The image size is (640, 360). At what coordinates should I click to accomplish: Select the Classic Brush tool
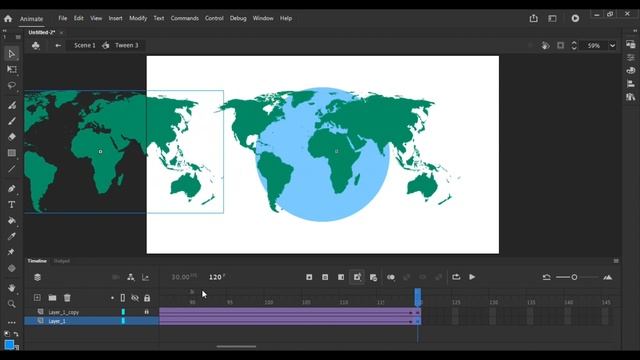(x=11, y=121)
